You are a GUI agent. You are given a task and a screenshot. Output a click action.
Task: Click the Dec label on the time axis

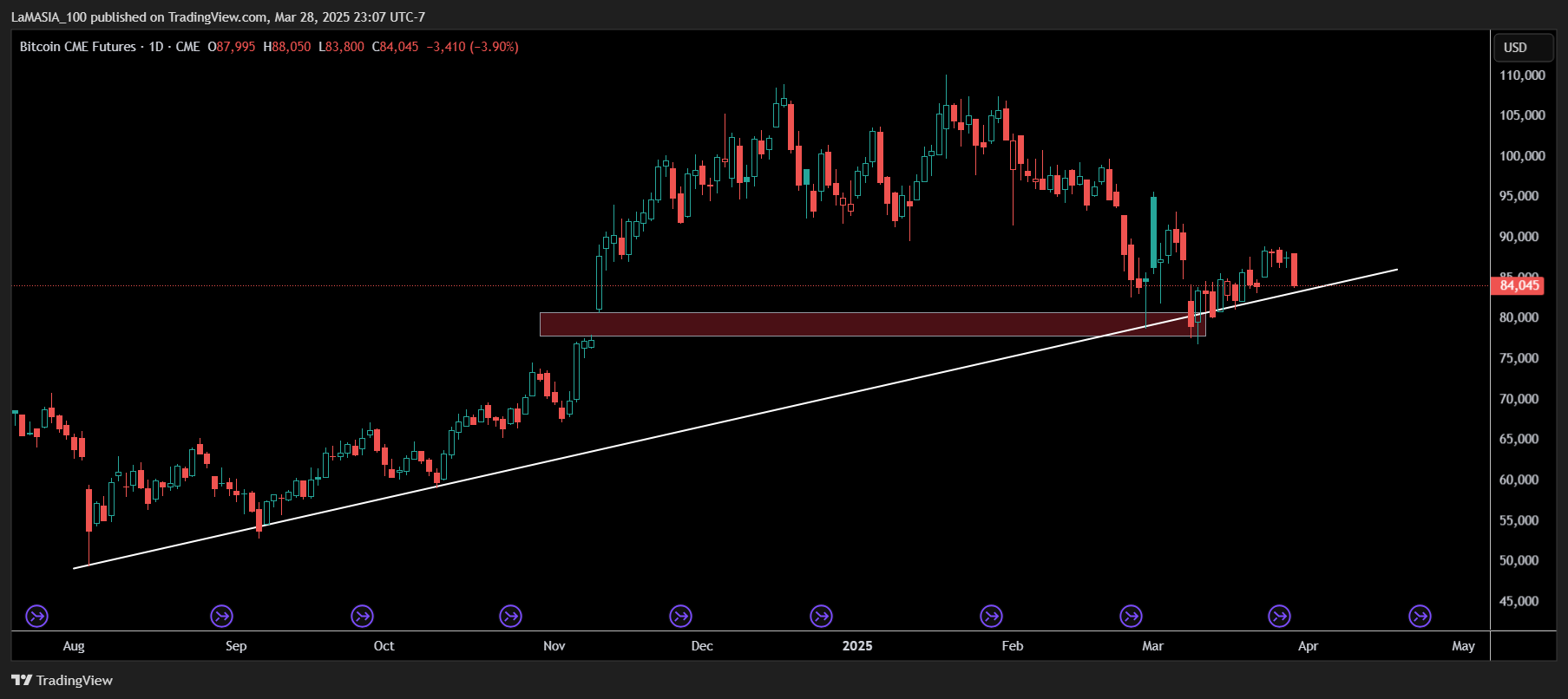point(702,646)
